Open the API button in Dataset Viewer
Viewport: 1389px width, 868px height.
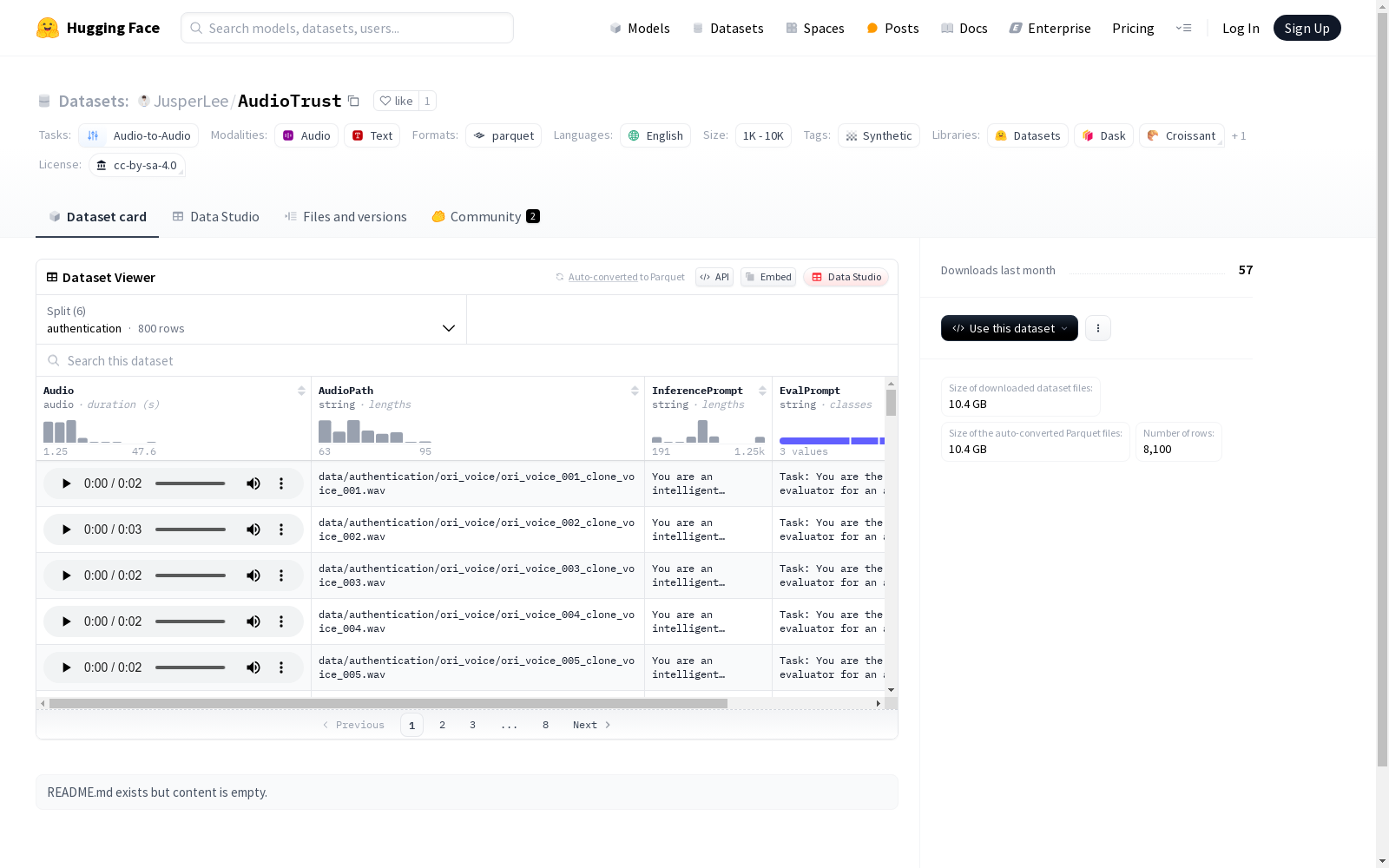tap(714, 277)
